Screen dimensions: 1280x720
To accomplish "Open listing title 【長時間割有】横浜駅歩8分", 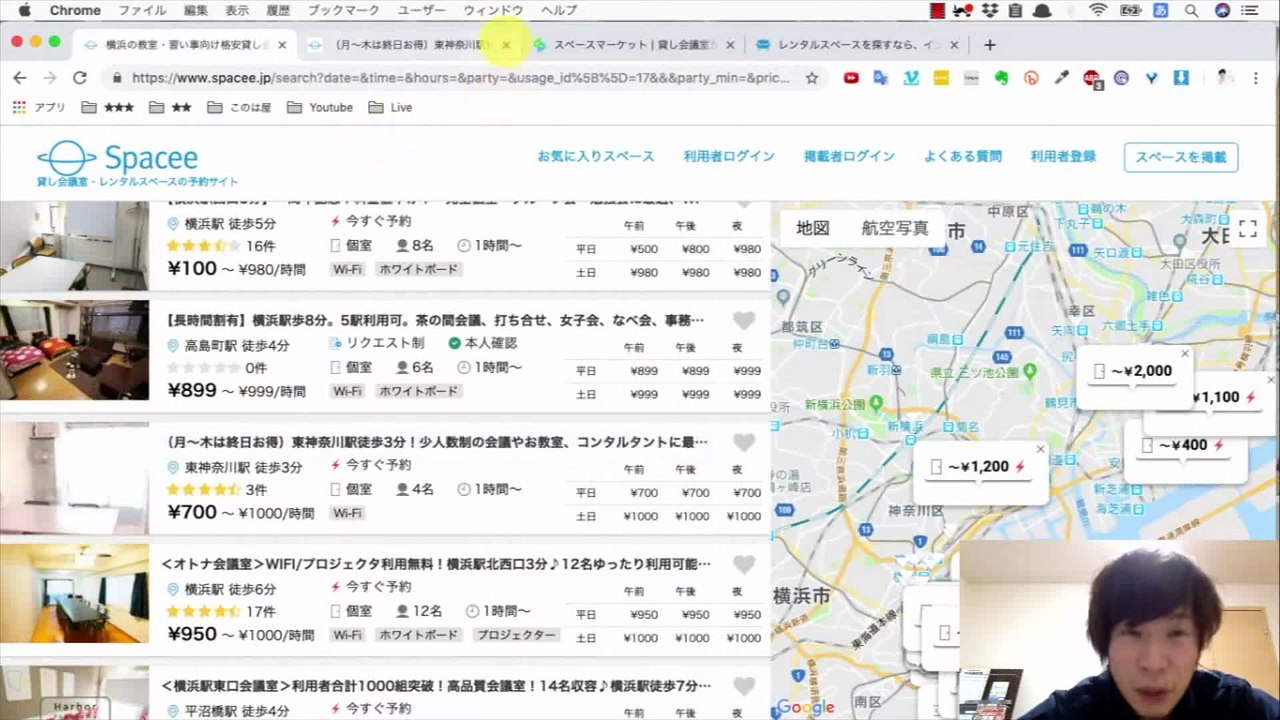I will (435, 321).
